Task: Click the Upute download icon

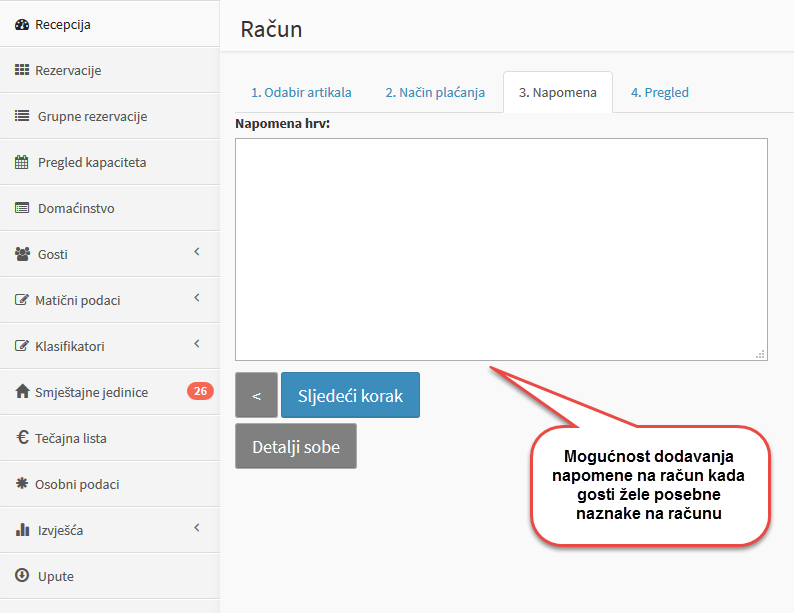Action: (22, 576)
